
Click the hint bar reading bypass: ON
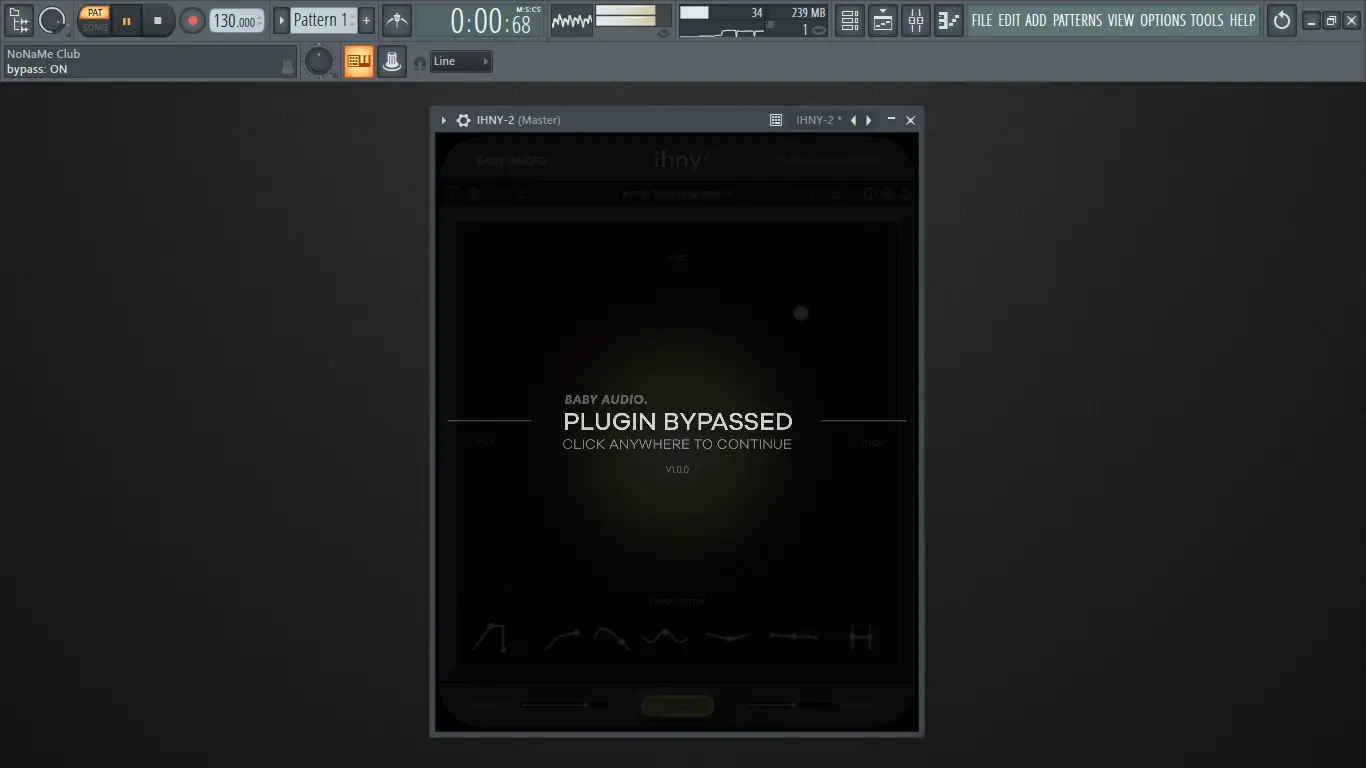click(150, 62)
